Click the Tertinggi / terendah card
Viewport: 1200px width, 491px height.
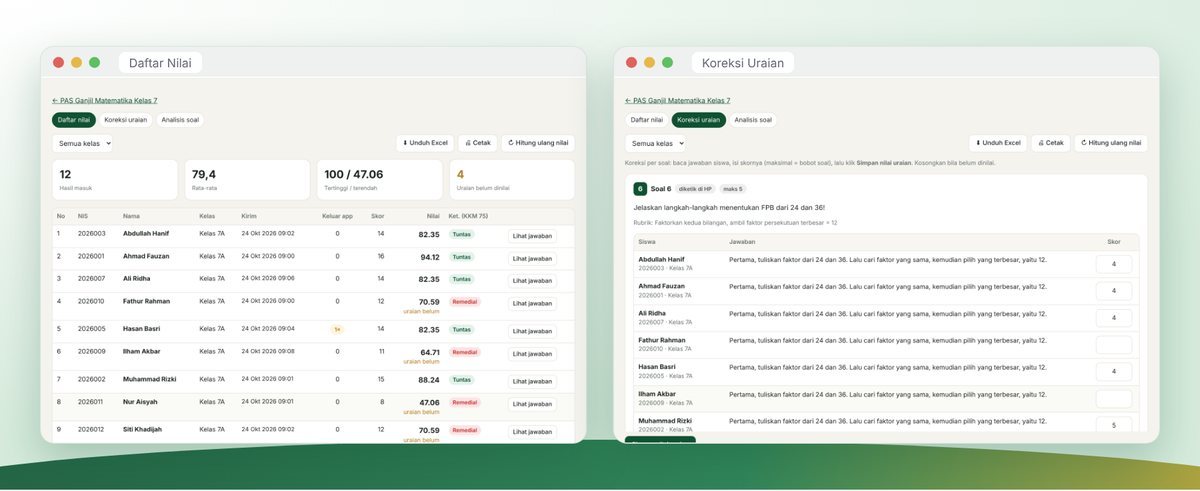click(380, 179)
